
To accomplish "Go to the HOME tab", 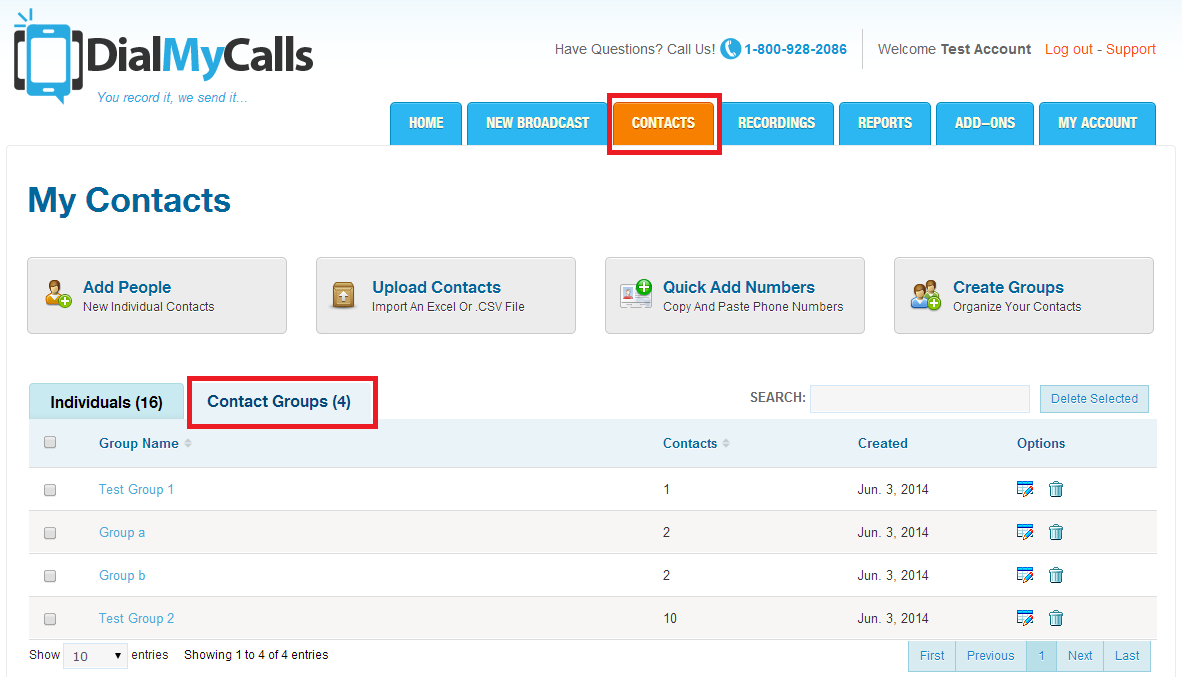I will (x=426, y=123).
